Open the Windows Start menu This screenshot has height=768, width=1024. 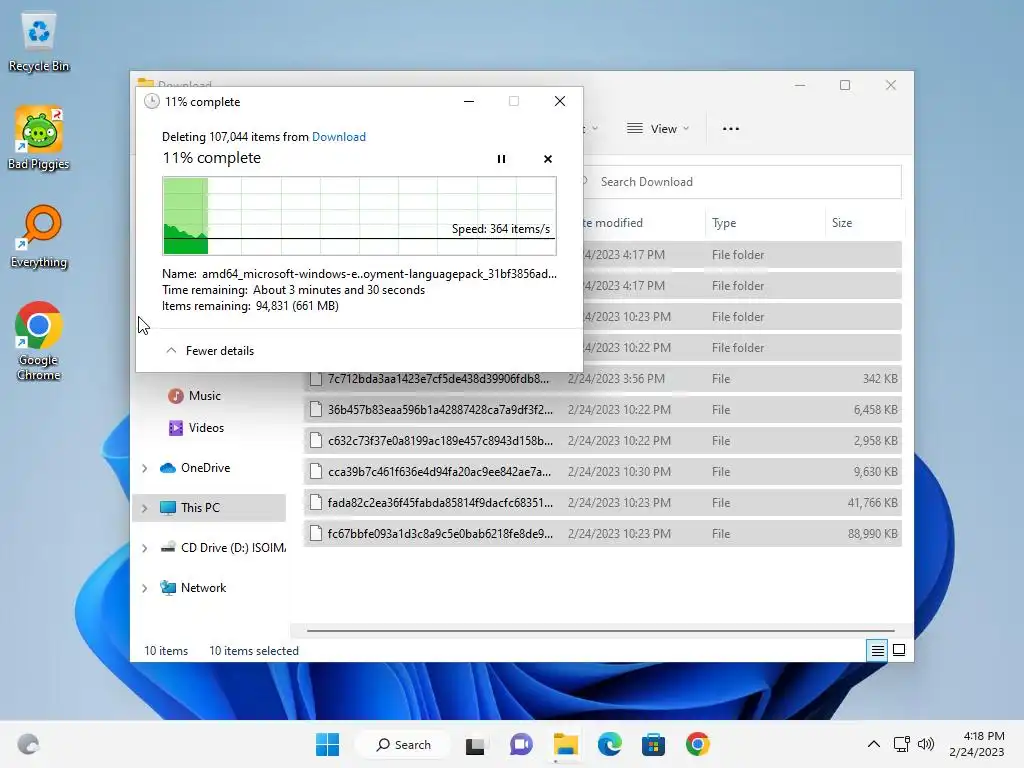pyautogui.click(x=327, y=744)
